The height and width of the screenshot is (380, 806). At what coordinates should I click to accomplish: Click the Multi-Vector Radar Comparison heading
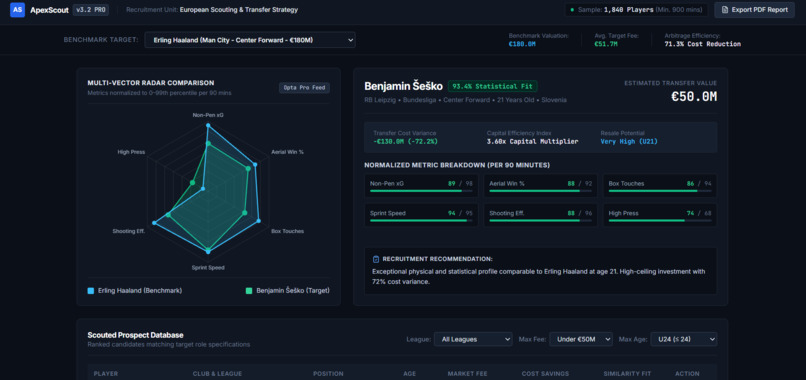[151, 83]
